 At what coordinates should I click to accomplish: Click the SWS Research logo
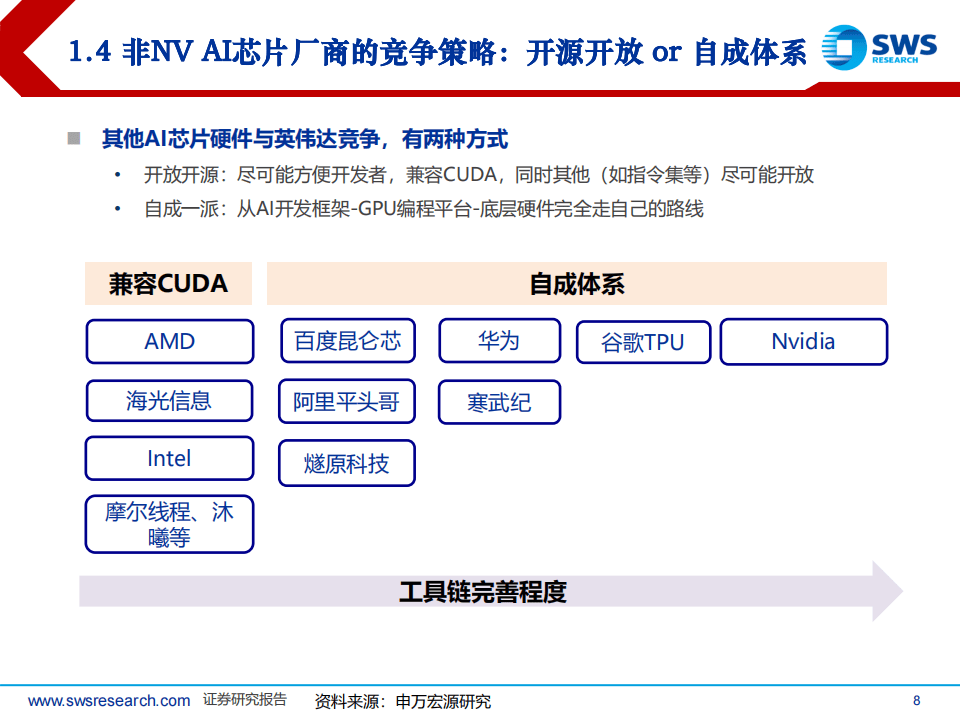879,47
